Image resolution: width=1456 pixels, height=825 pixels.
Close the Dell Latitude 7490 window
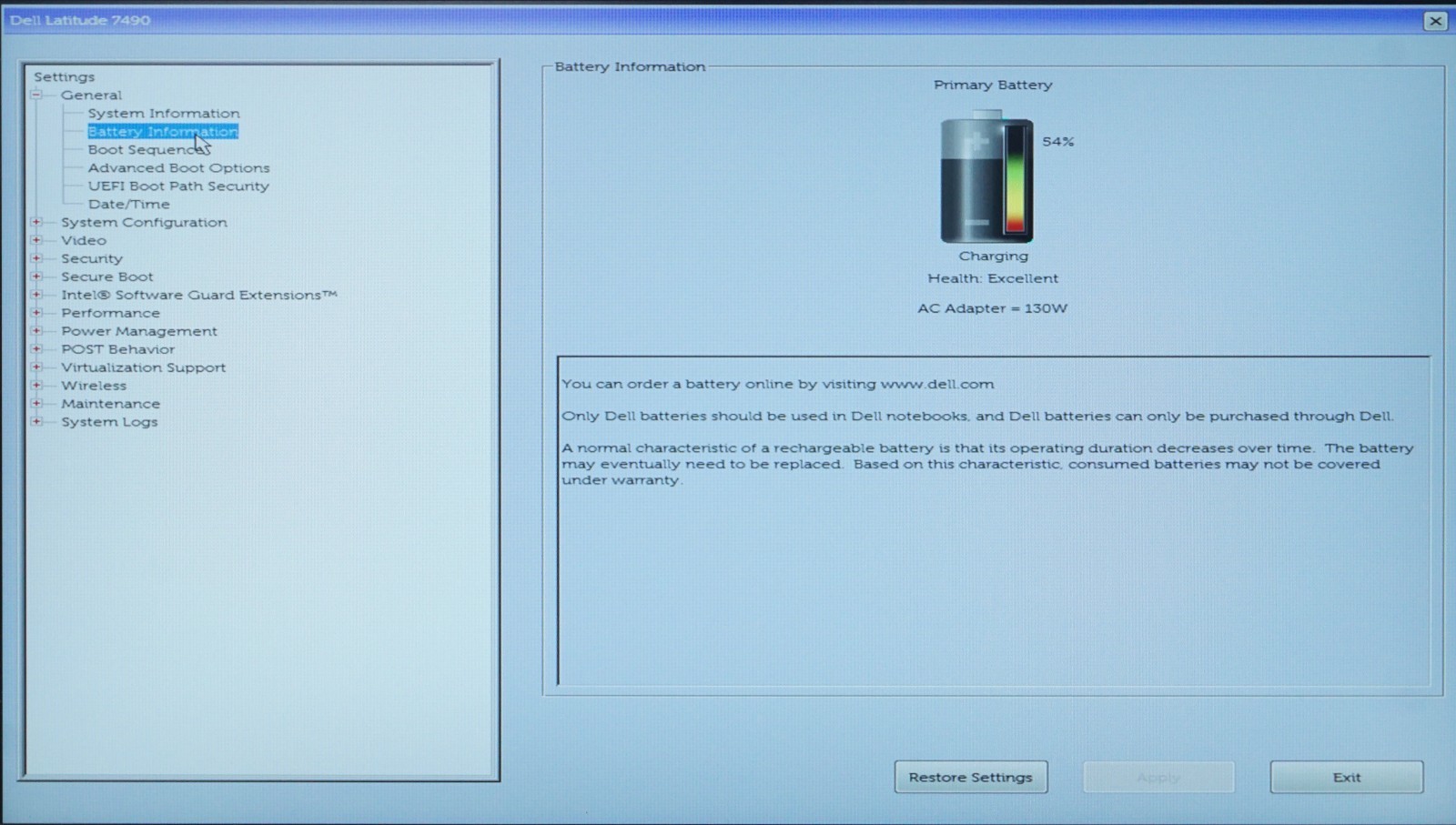(1435, 21)
